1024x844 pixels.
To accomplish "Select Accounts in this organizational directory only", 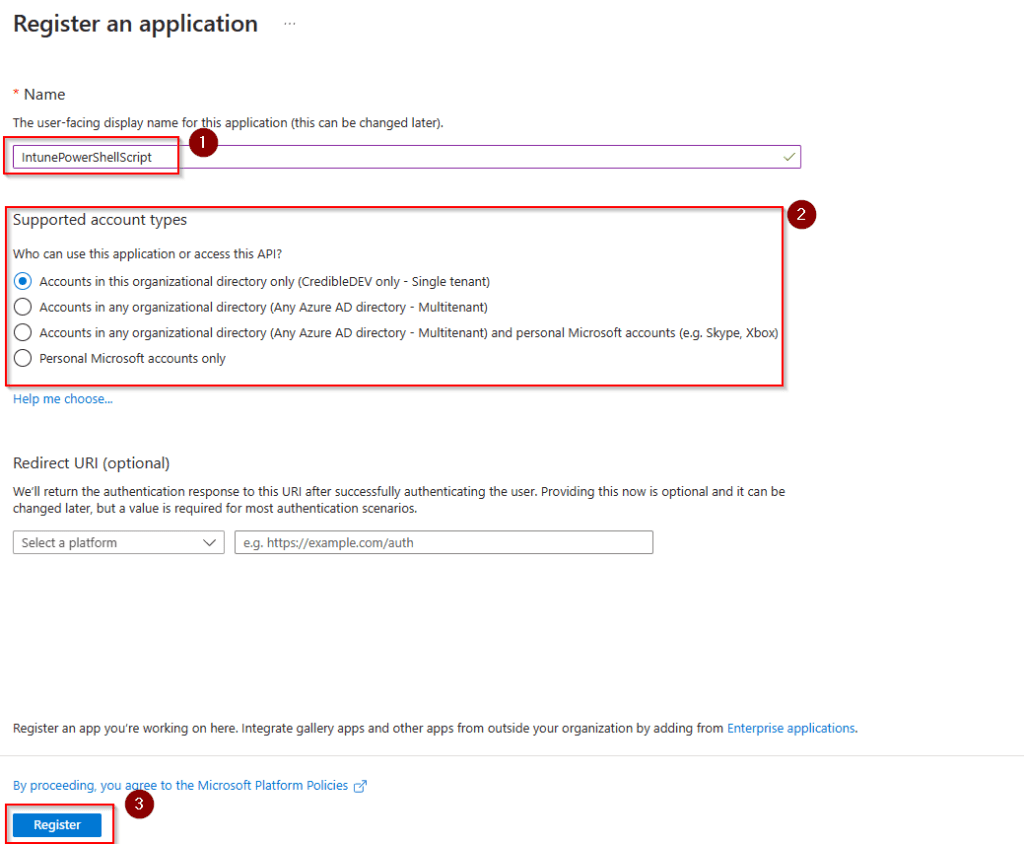I will click(23, 282).
